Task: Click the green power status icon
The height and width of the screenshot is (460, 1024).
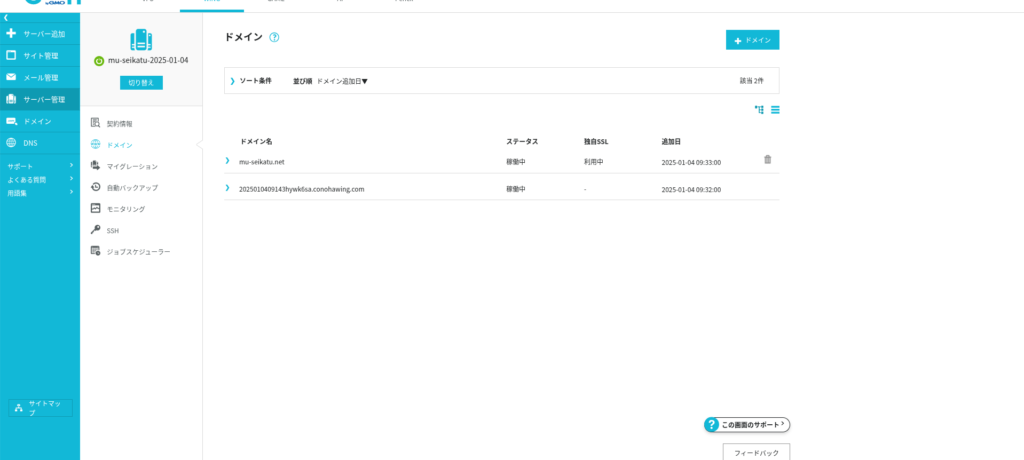Action: click(x=99, y=61)
